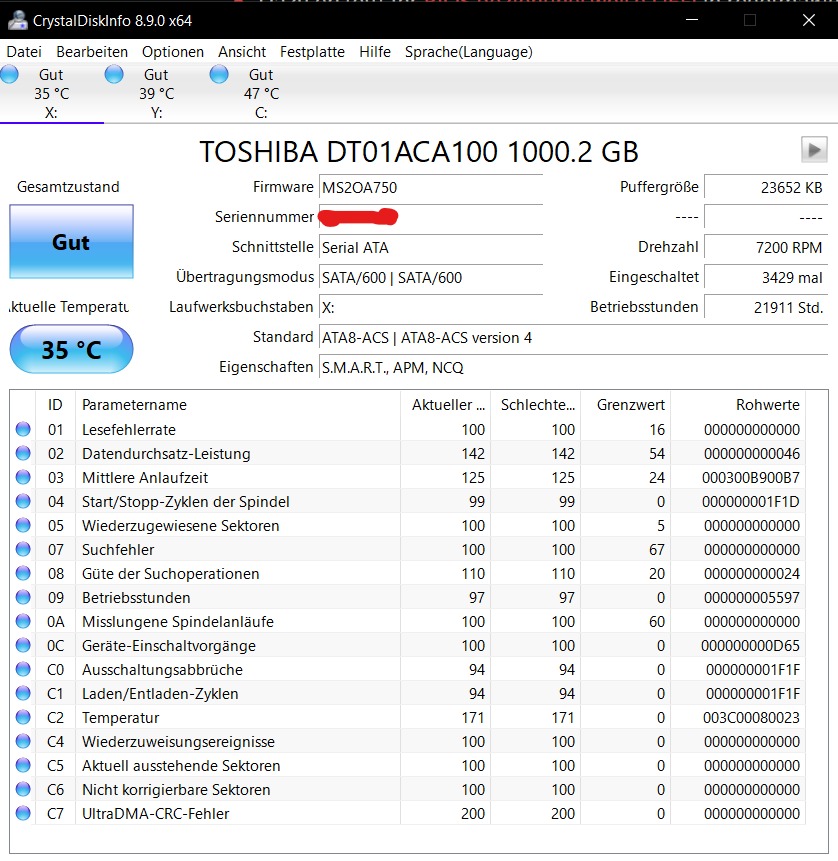Click status orb of Wiederzugewiesene Sektoren row
This screenshot has height=861, width=838.
(x=23, y=525)
